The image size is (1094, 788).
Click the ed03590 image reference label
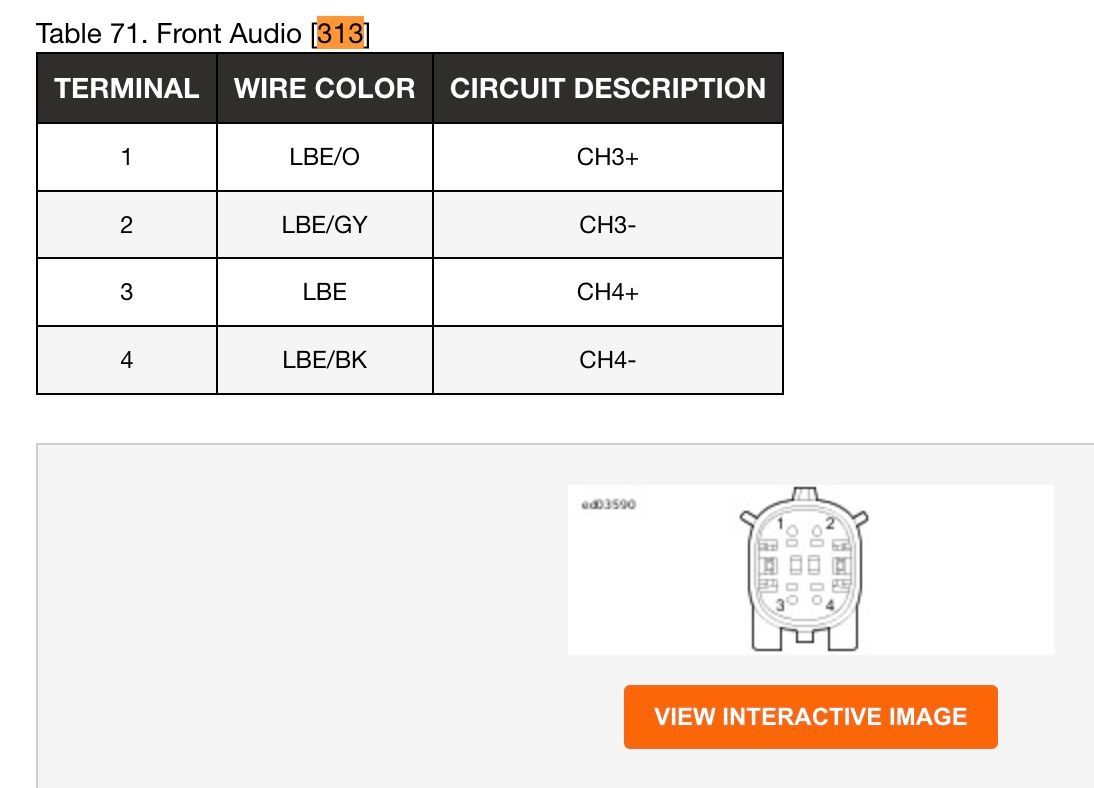pyautogui.click(x=608, y=504)
